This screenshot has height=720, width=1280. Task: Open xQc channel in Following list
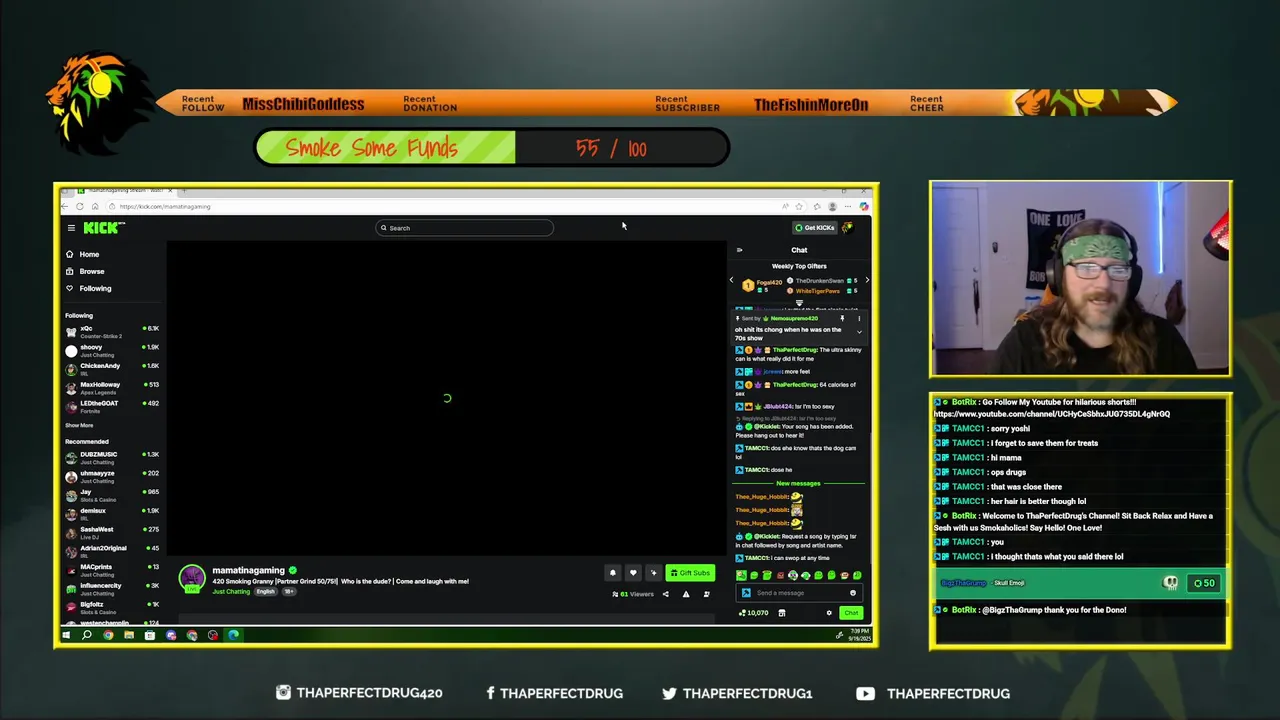pyautogui.click(x=112, y=331)
